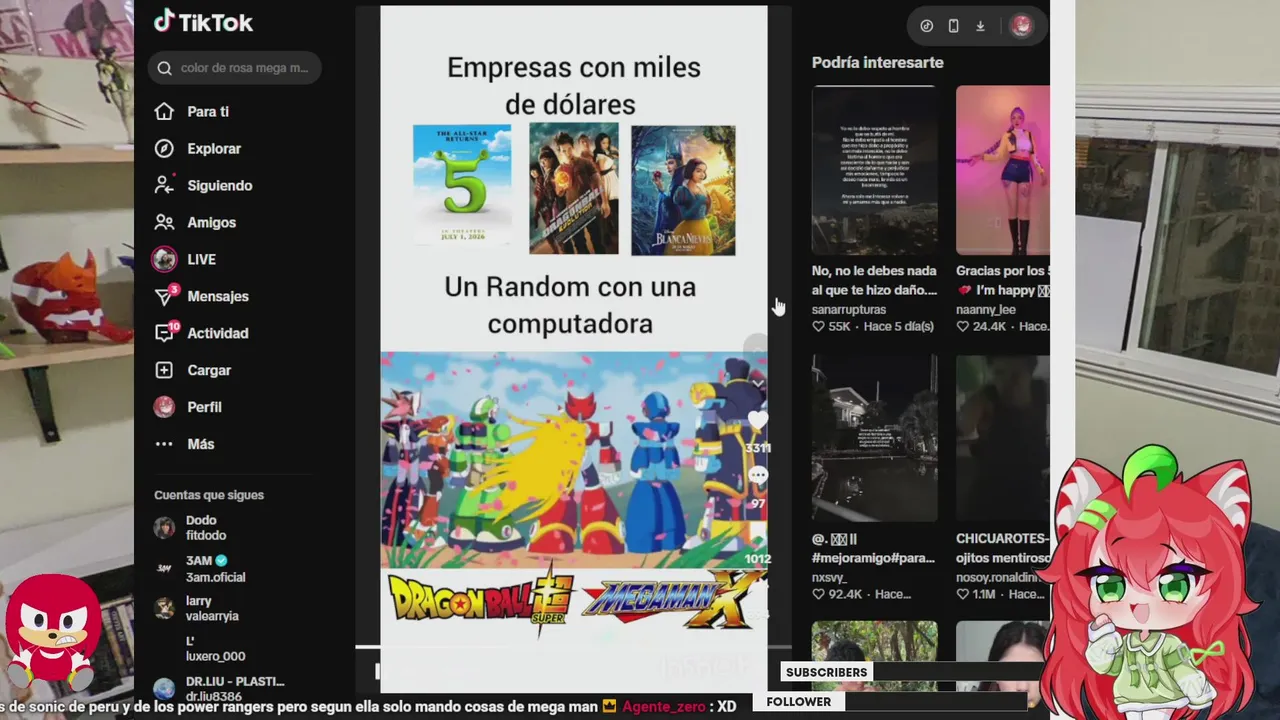Click the SUBSCRIBERS overlay label

[x=826, y=672]
